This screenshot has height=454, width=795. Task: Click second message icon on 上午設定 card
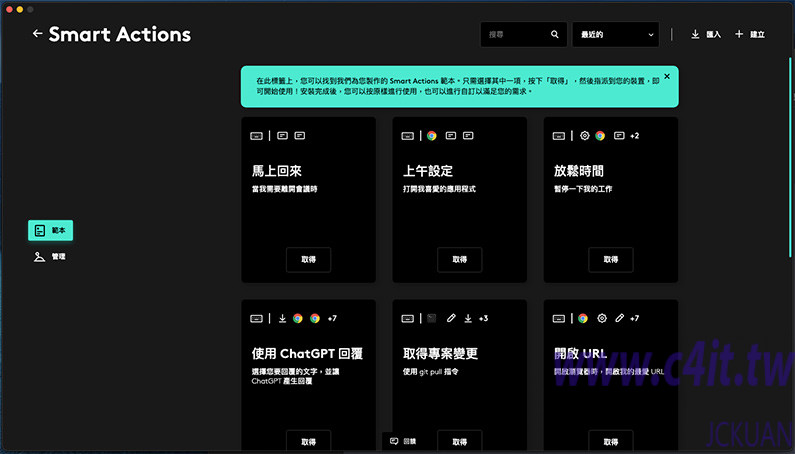tap(468, 135)
